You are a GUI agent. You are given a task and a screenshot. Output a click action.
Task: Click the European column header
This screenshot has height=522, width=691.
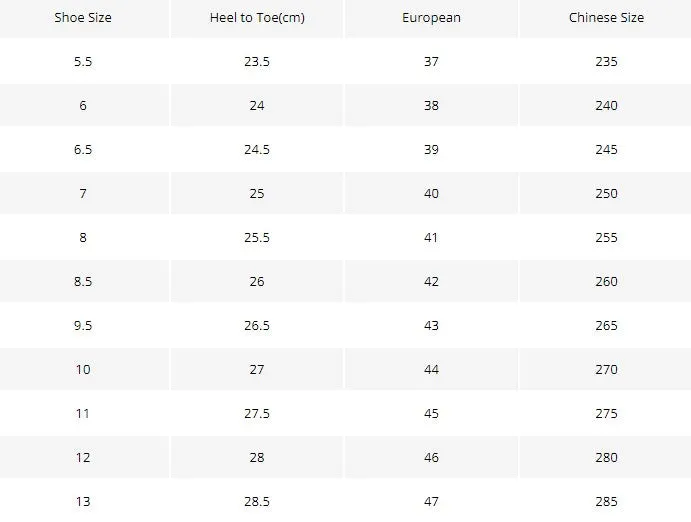click(431, 18)
